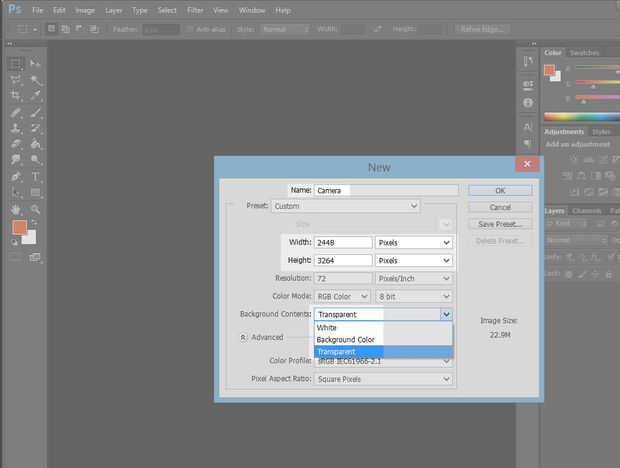Choose the Type tool
Image resolution: width=620 pixels, height=468 pixels.
click(36, 176)
